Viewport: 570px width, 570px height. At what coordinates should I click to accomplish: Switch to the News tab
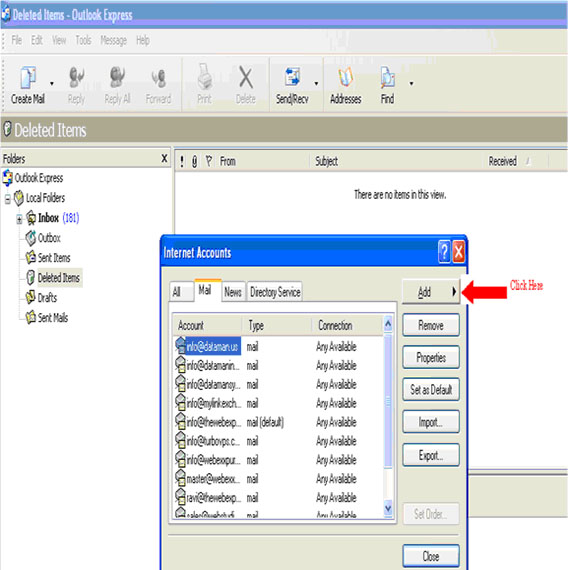(x=233, y=292)
